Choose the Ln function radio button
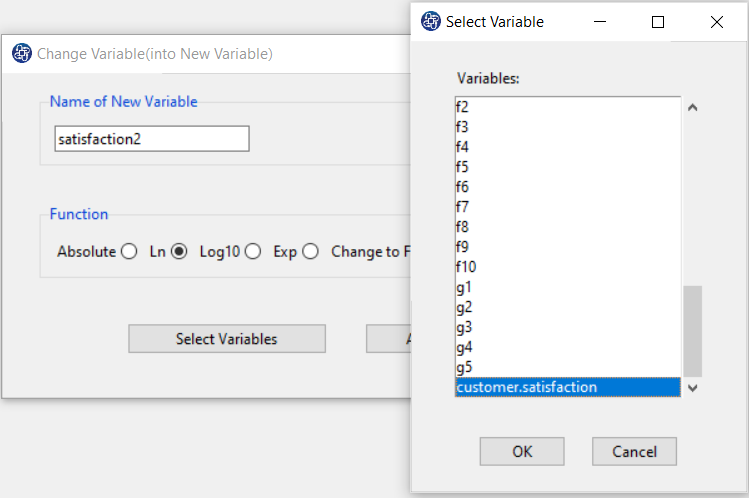 pos(179,252)
